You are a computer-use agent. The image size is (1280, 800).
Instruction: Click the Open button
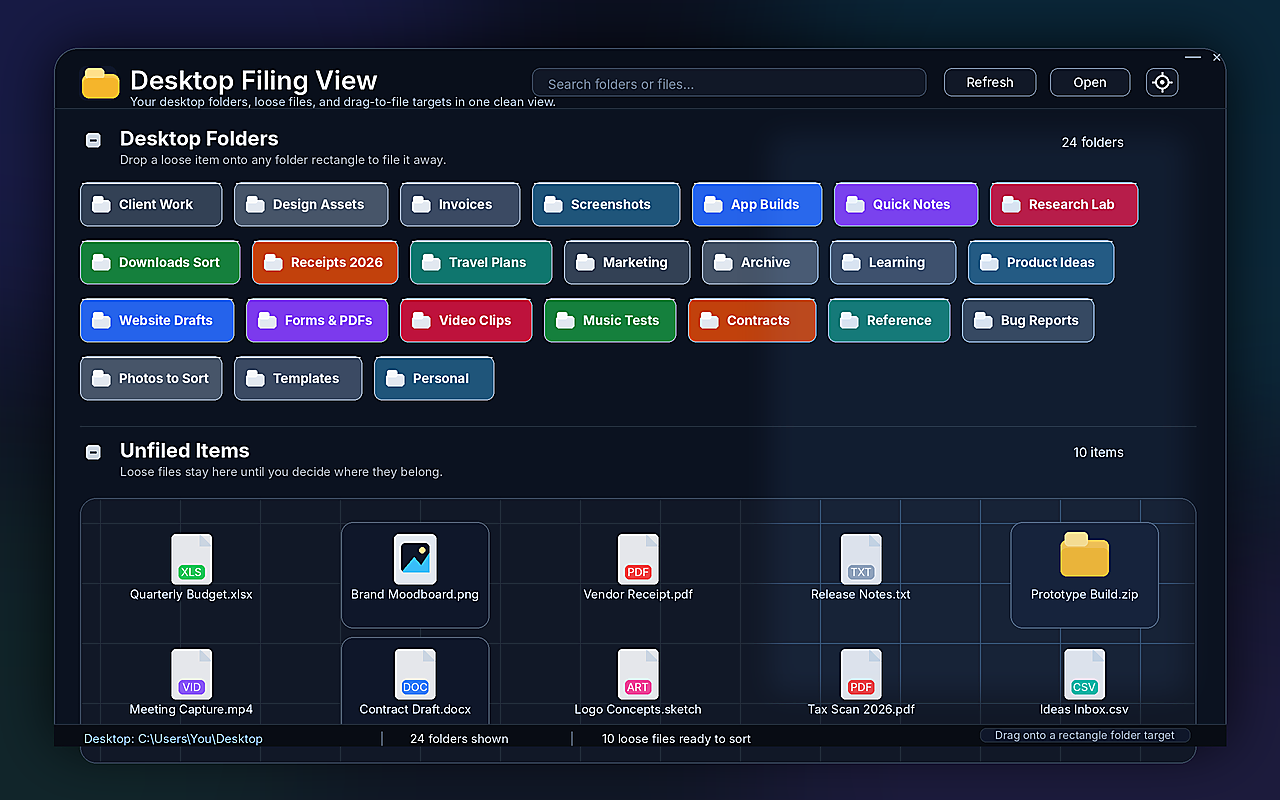(1090, 82)
